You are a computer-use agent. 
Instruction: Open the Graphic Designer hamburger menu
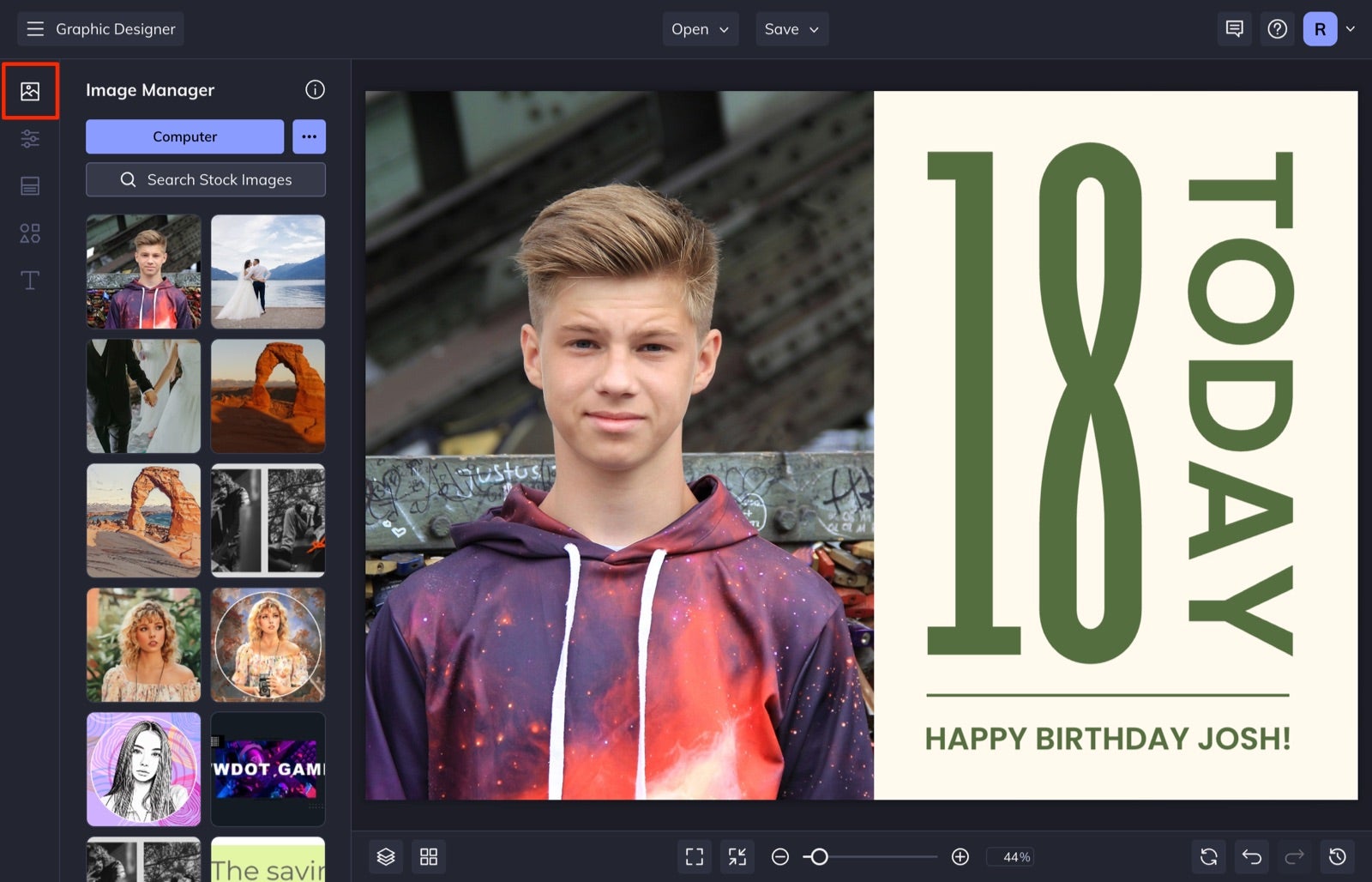[35, 29]
